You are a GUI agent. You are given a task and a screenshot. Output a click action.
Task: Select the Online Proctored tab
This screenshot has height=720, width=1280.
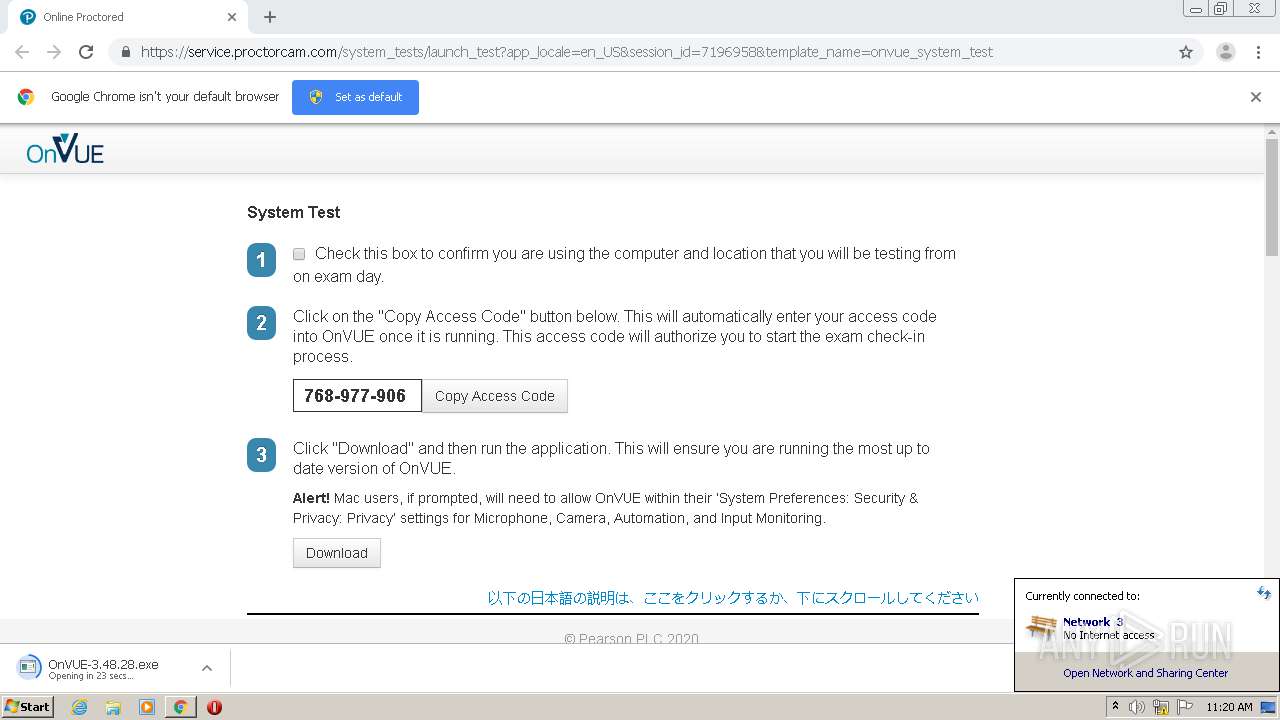click(128, 17)
